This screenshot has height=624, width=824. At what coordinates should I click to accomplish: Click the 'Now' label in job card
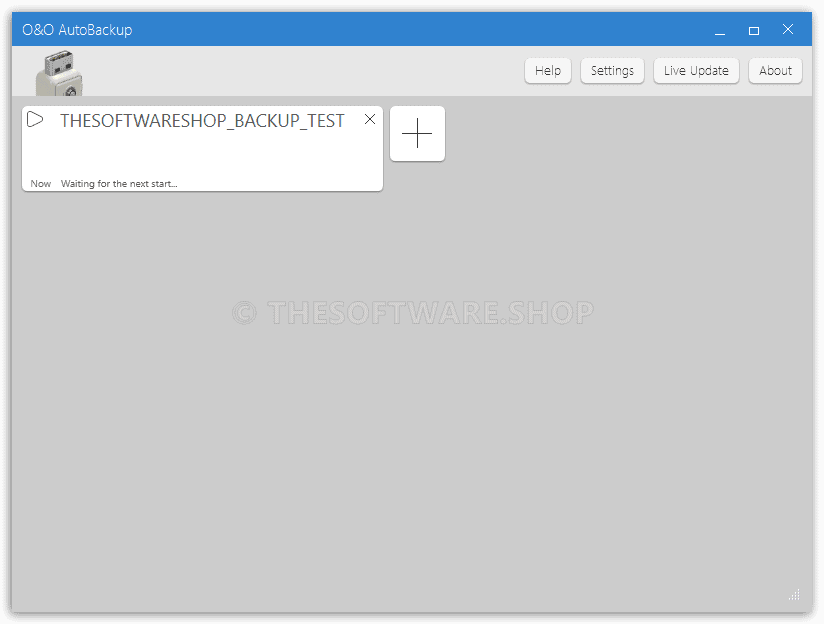(40, 183)
